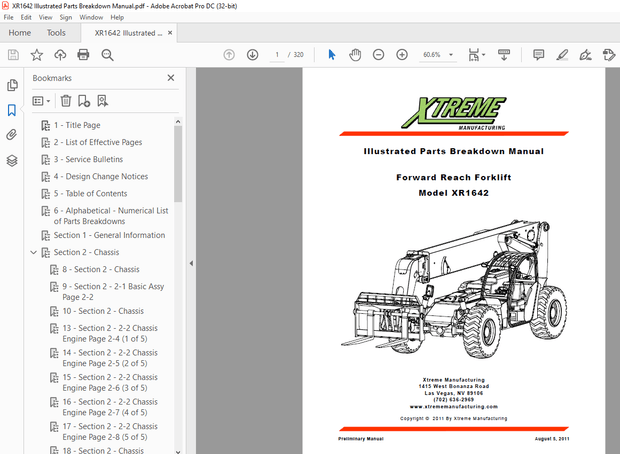Open bookmark 1 - Title Page
This screenshot has width=620, height=454.
tap(77, 125)
